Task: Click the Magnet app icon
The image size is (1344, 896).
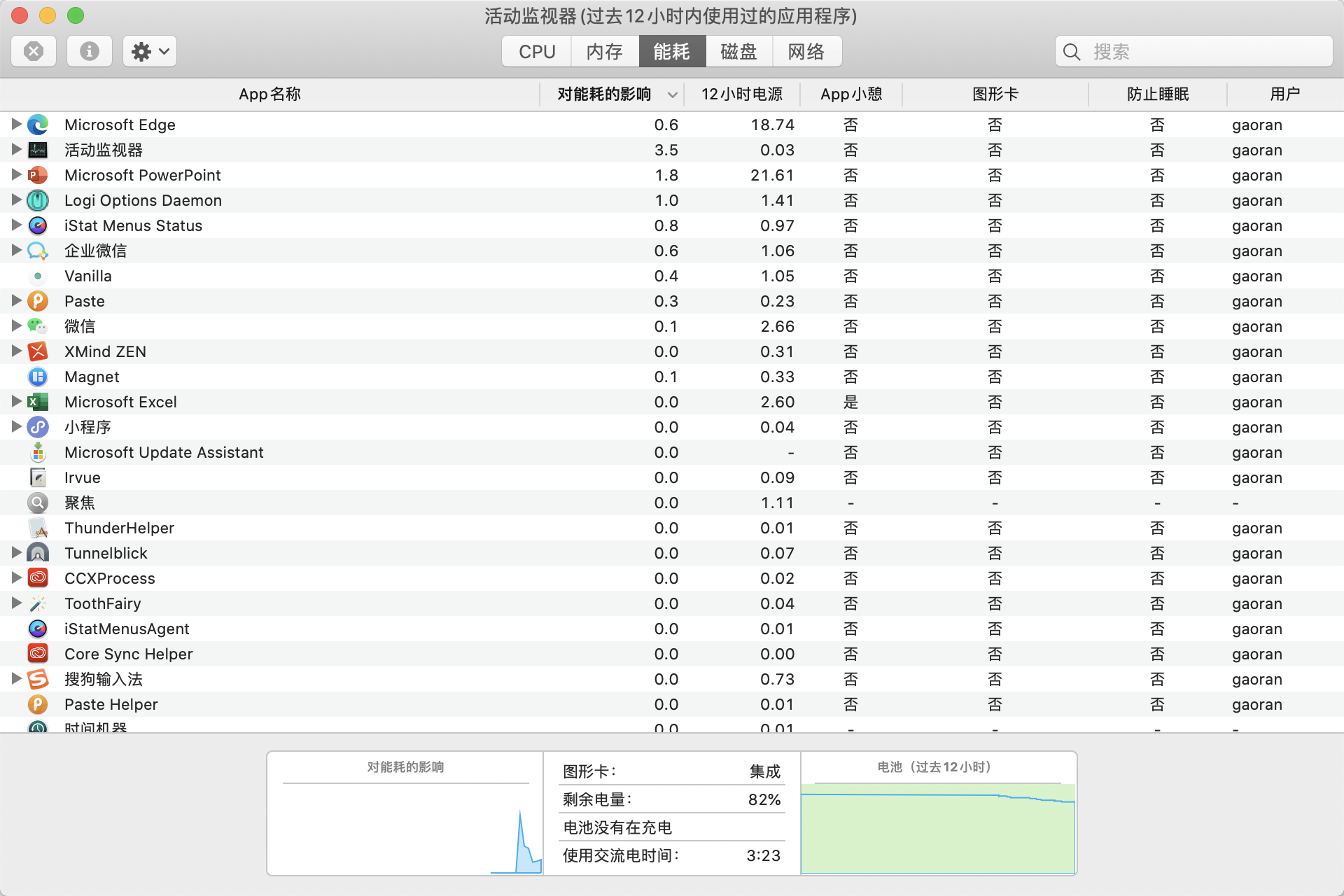Action: click(x=38, y=377)
